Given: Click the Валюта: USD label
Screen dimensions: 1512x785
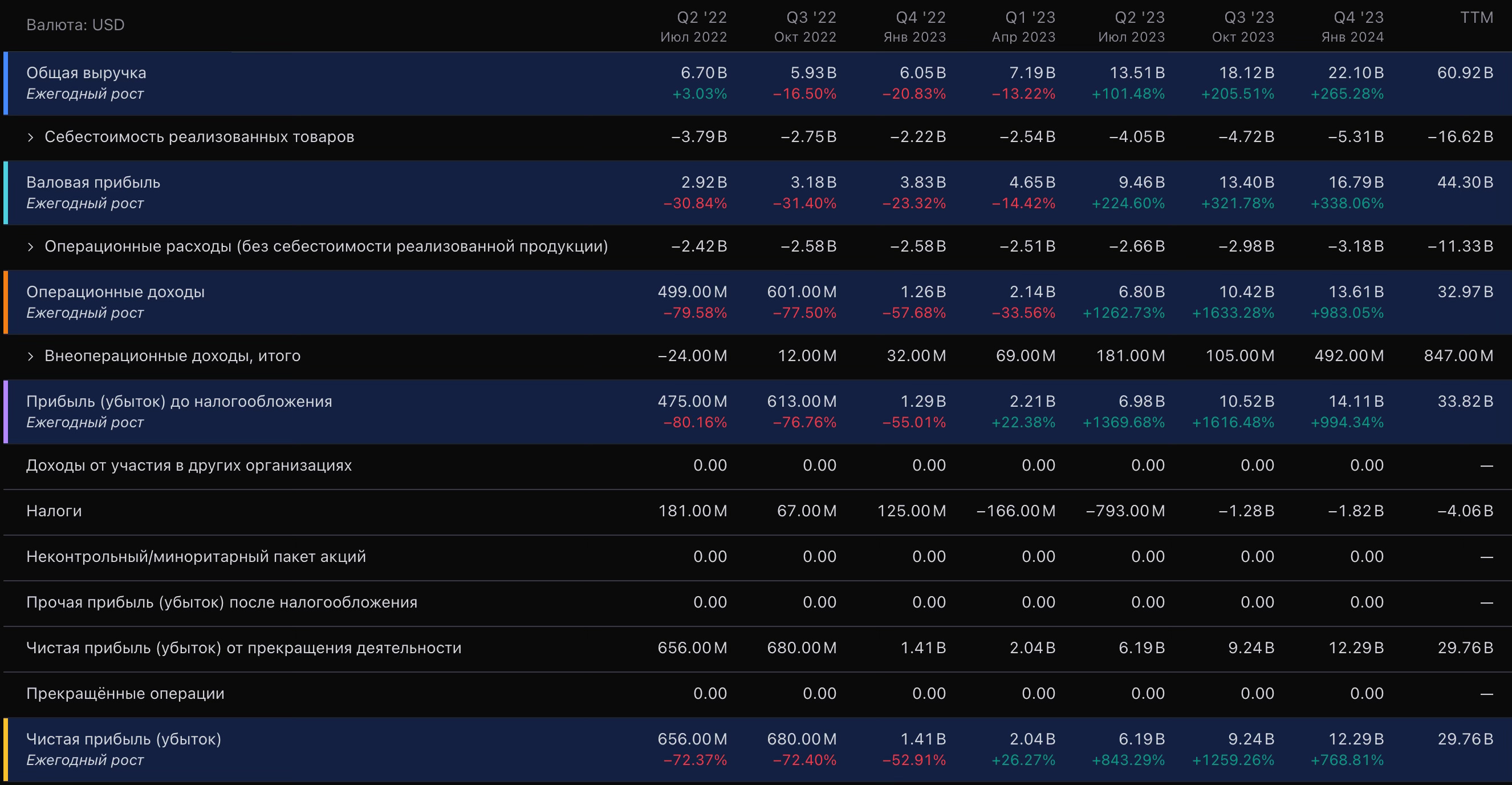Looking at the screenshot, I should coord(75,25).
